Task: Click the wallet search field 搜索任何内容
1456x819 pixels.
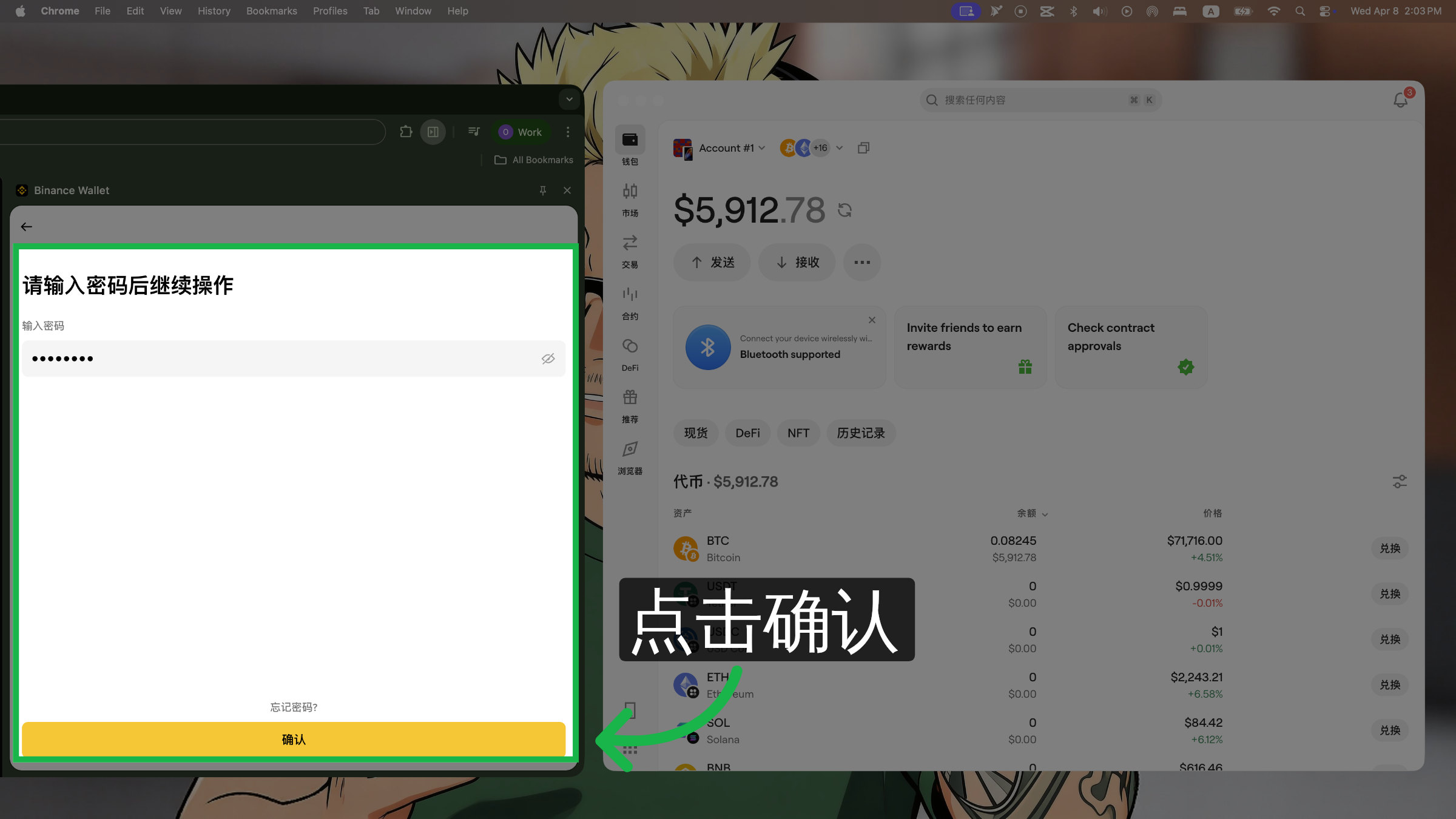Action: pos(1040,100)
